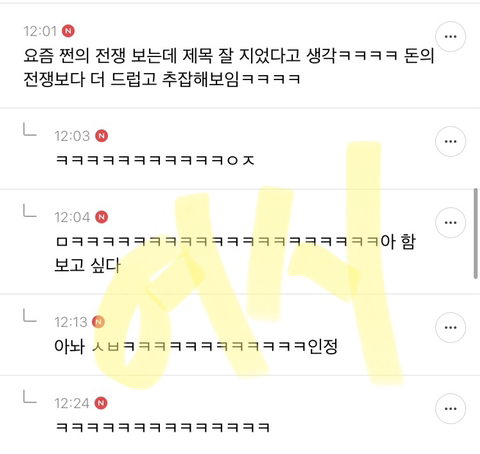
Task: Click the 12:13 timestamp
Action: coord(71,322)
